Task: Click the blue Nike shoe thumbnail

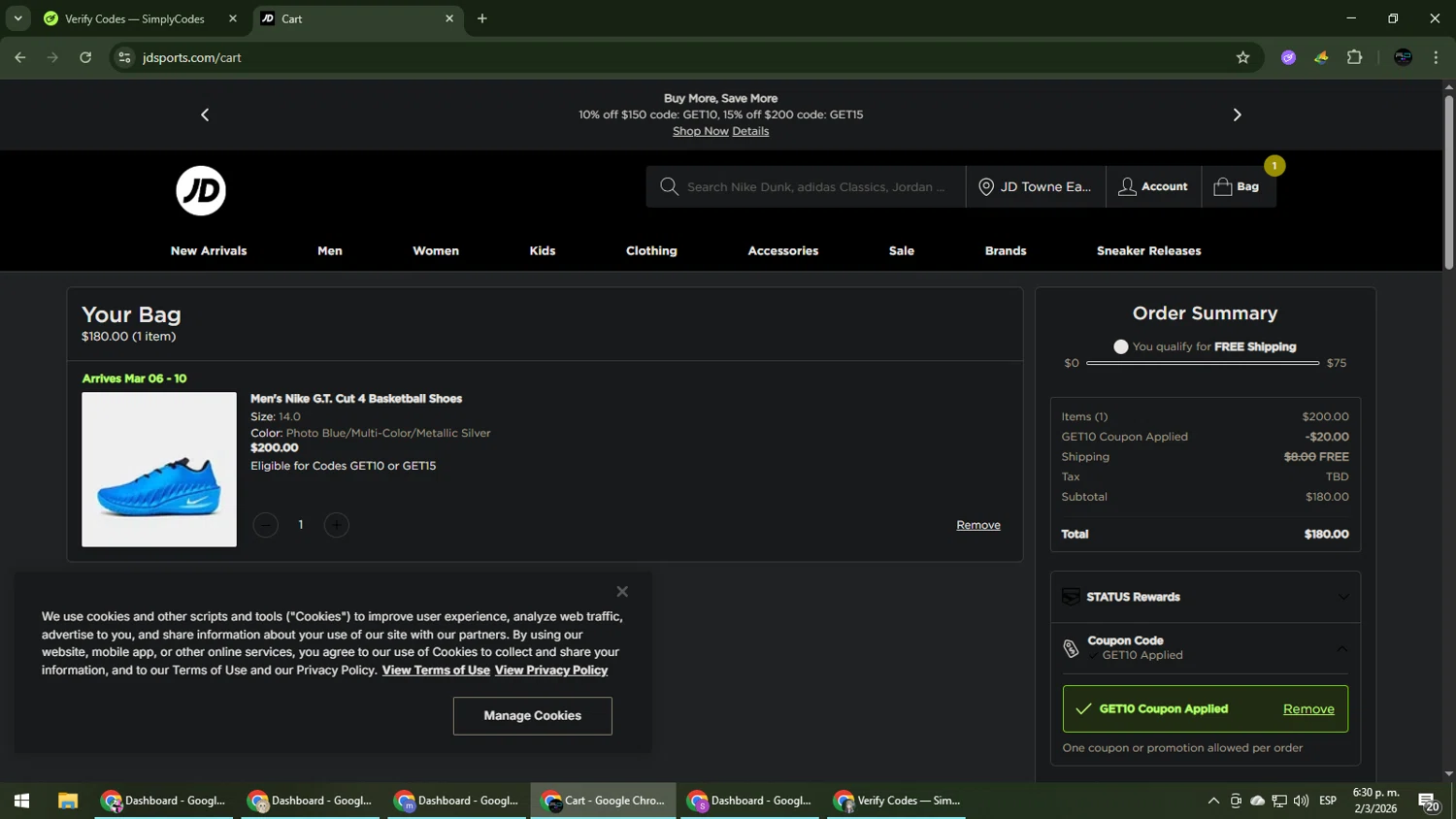Action: tap(159, 470)
